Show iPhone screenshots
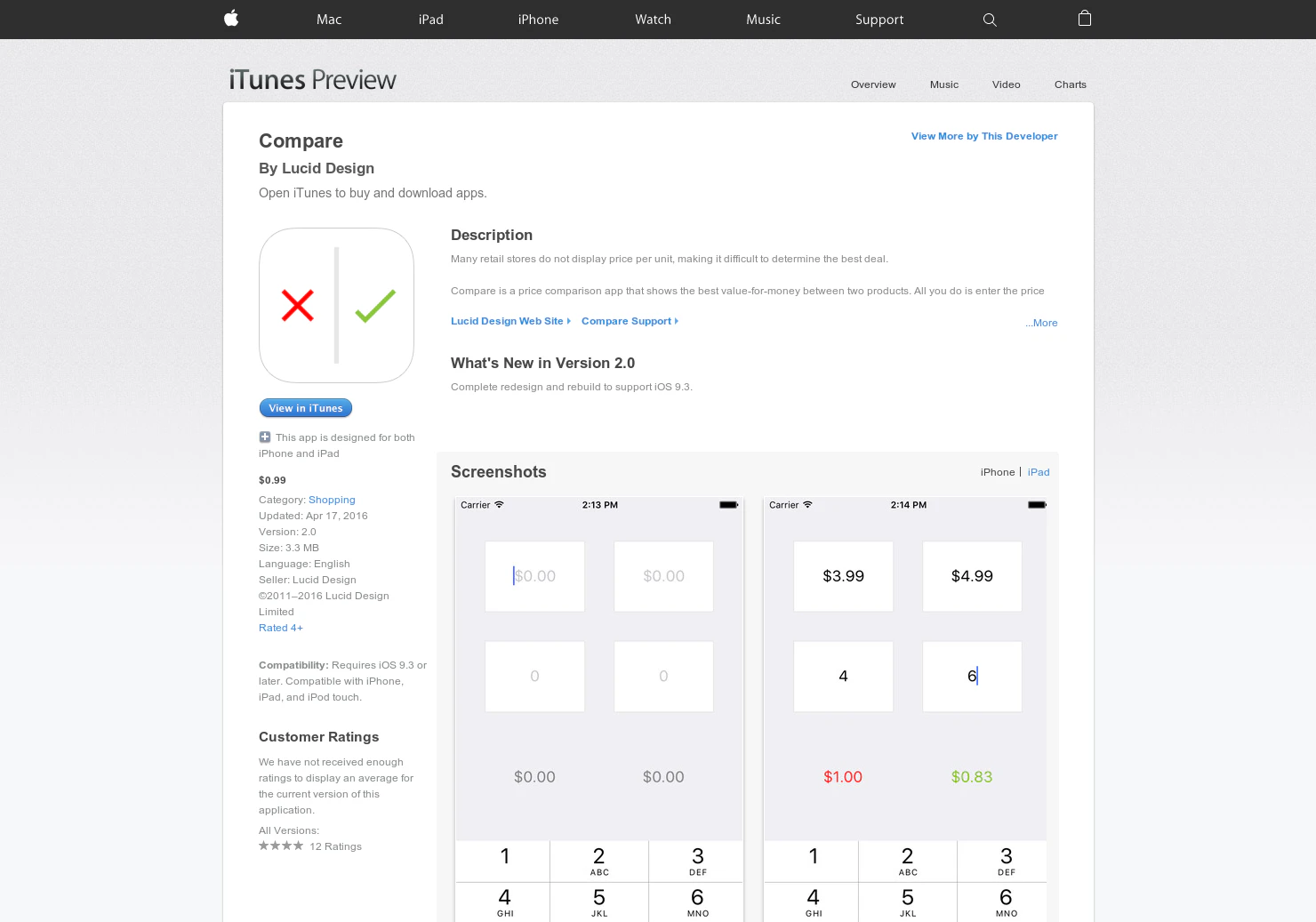Viewport: 1316px width, 922px height. pos(998,472)
